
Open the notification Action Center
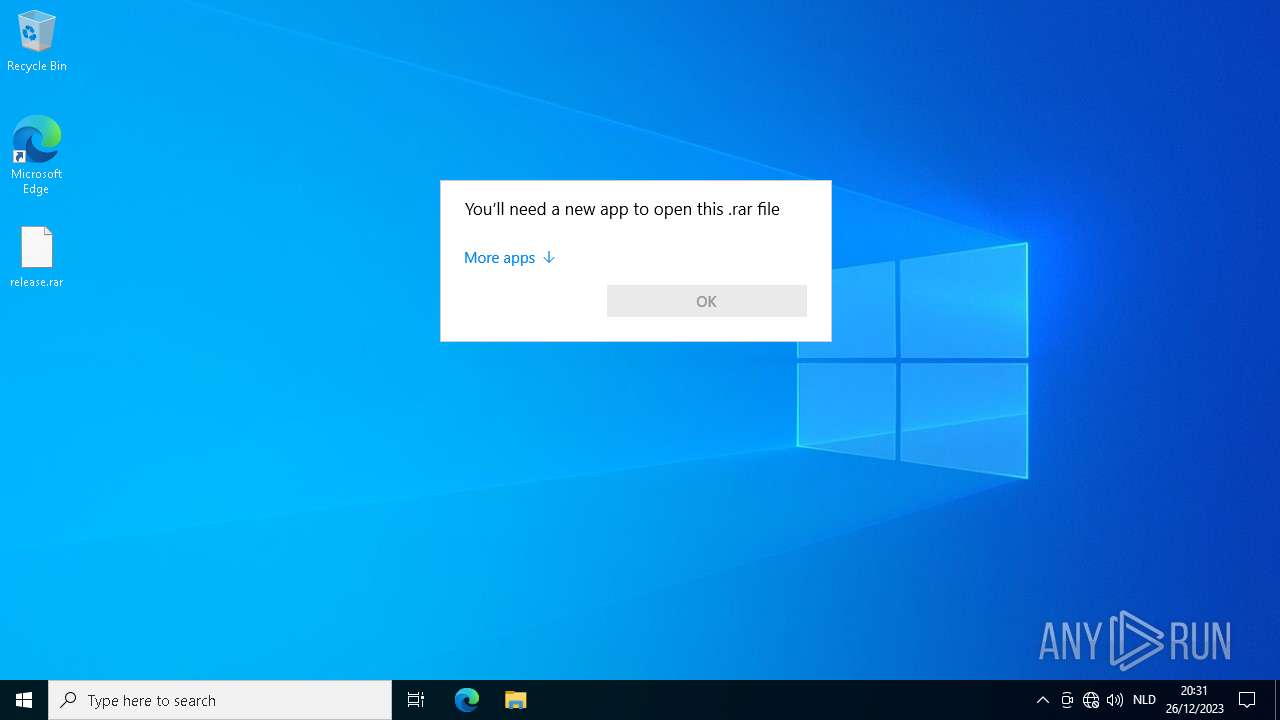[x=1247, y=700]
